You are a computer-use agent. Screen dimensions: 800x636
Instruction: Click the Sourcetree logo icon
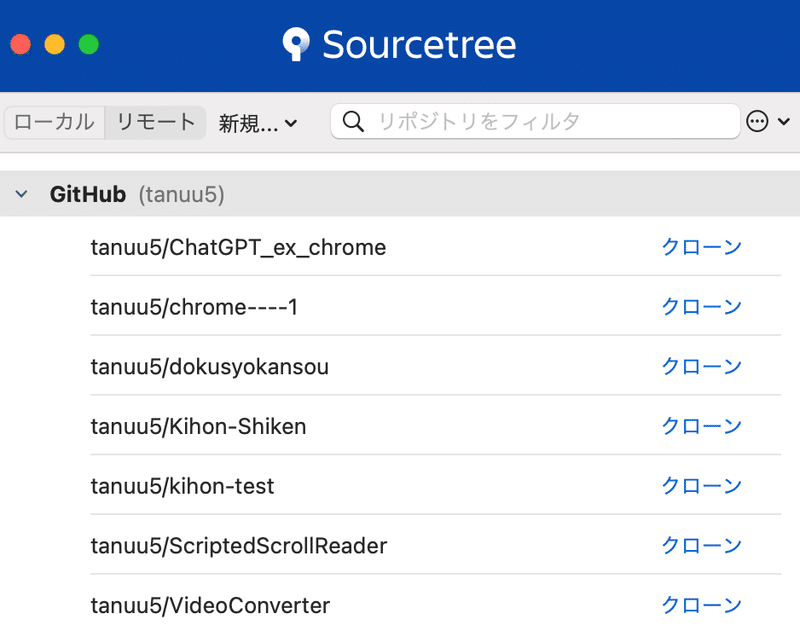[296, 44]
